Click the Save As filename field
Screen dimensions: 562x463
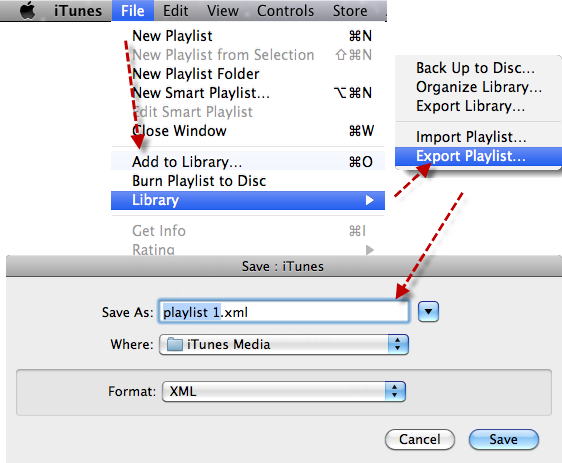point(284,312)
